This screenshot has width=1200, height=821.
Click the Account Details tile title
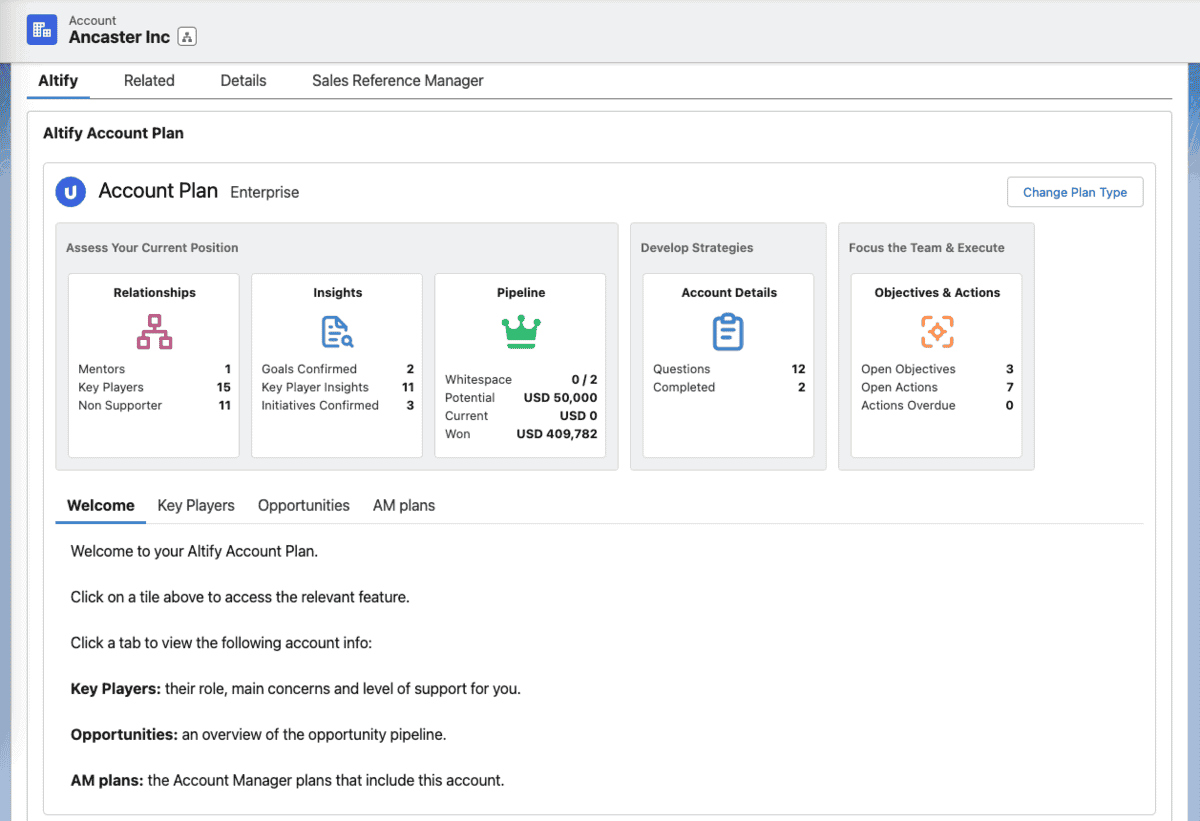[729, 293]
